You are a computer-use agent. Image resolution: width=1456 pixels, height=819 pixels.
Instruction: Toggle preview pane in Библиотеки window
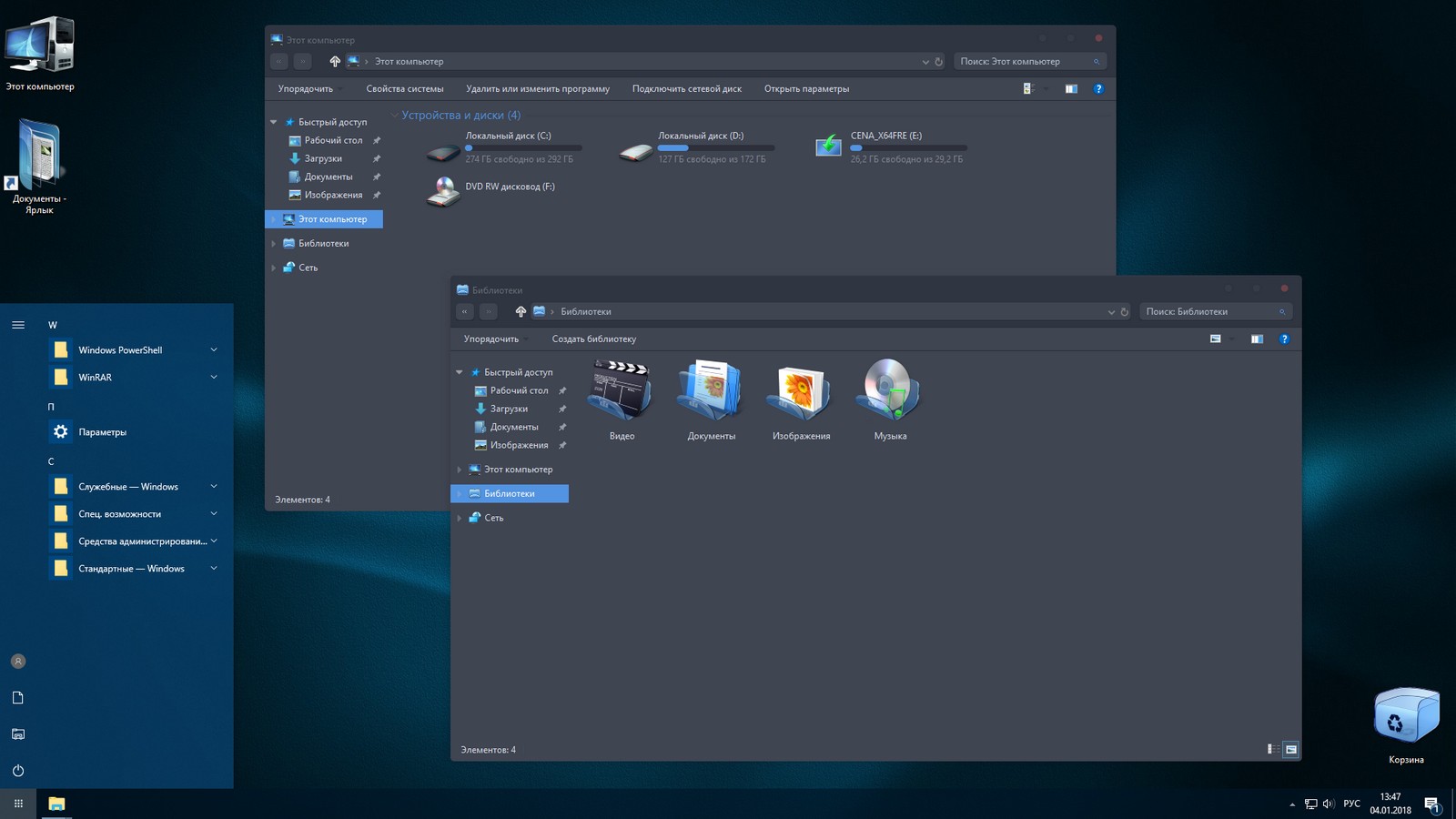(x=1257, y=339)
